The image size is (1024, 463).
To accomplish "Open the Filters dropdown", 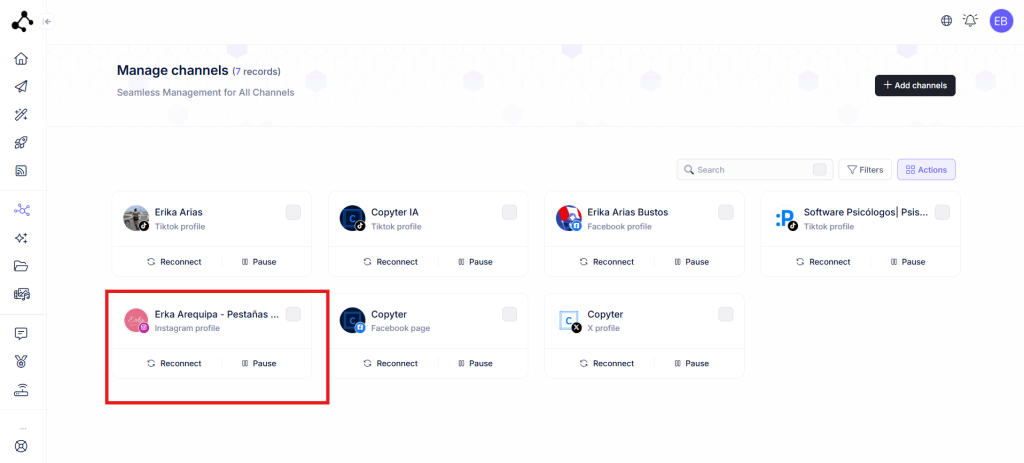I will [865, 170].
